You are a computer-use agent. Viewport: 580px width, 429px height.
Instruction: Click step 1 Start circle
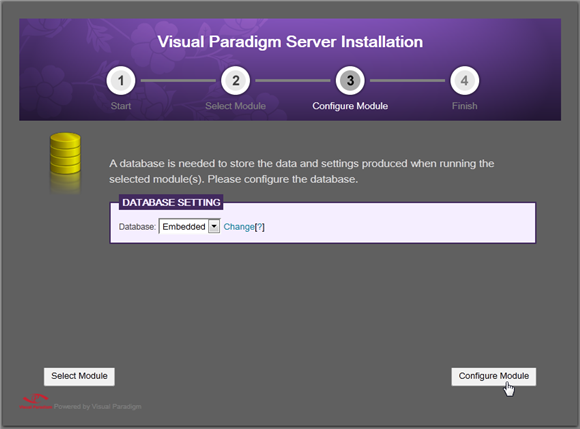point(121,81)
